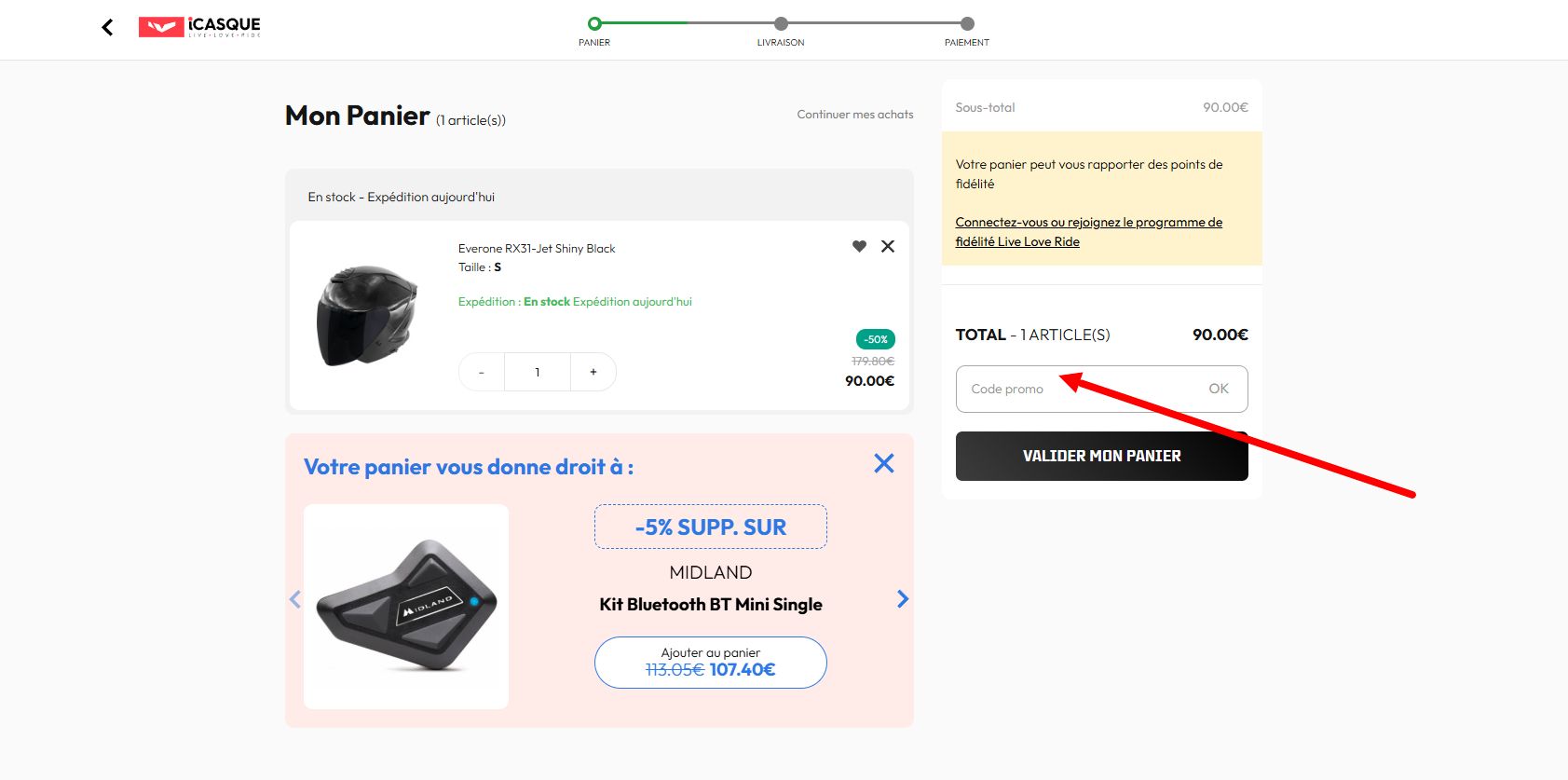The height and width of the screenshot is (780, 1568).
Task: Remove Everone RX31-Jet from cart
Action: point(888,246)
